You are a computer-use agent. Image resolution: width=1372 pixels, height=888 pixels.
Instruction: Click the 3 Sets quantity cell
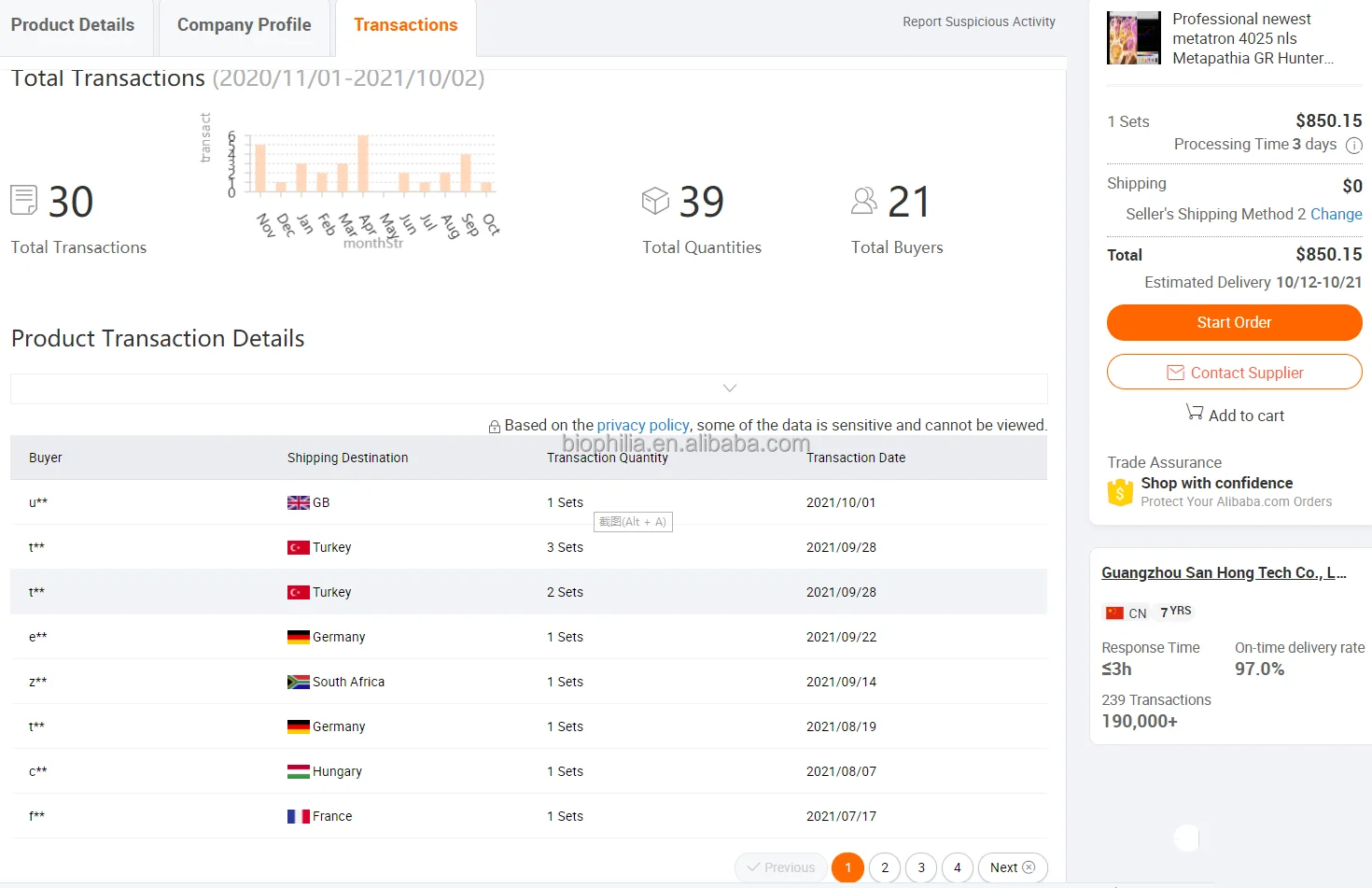click(565, 547)
